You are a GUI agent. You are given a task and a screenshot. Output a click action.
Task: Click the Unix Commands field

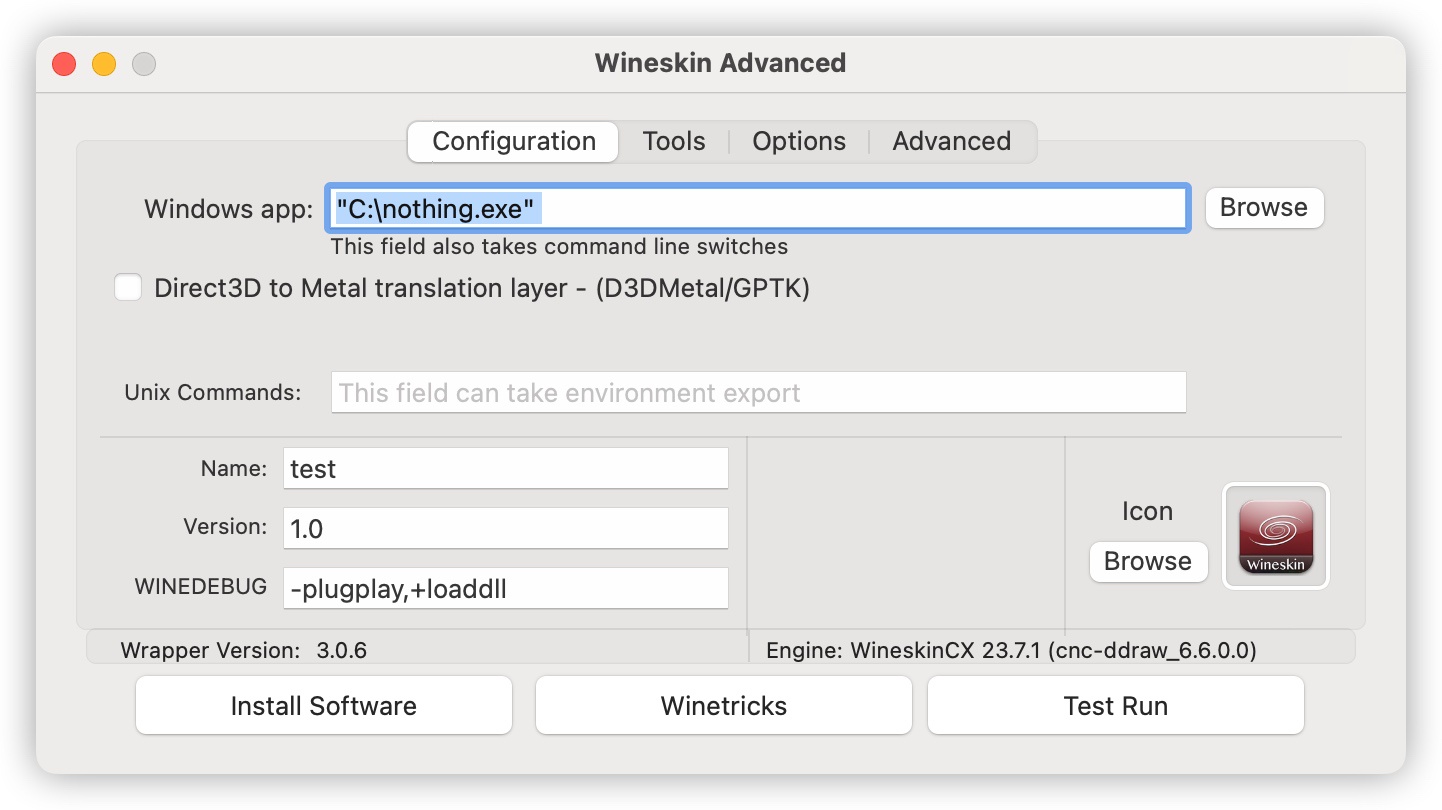coord(757,392)
